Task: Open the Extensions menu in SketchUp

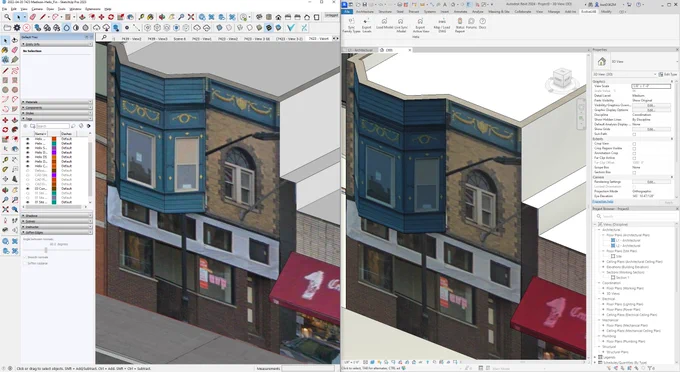Action: [92, 9]
